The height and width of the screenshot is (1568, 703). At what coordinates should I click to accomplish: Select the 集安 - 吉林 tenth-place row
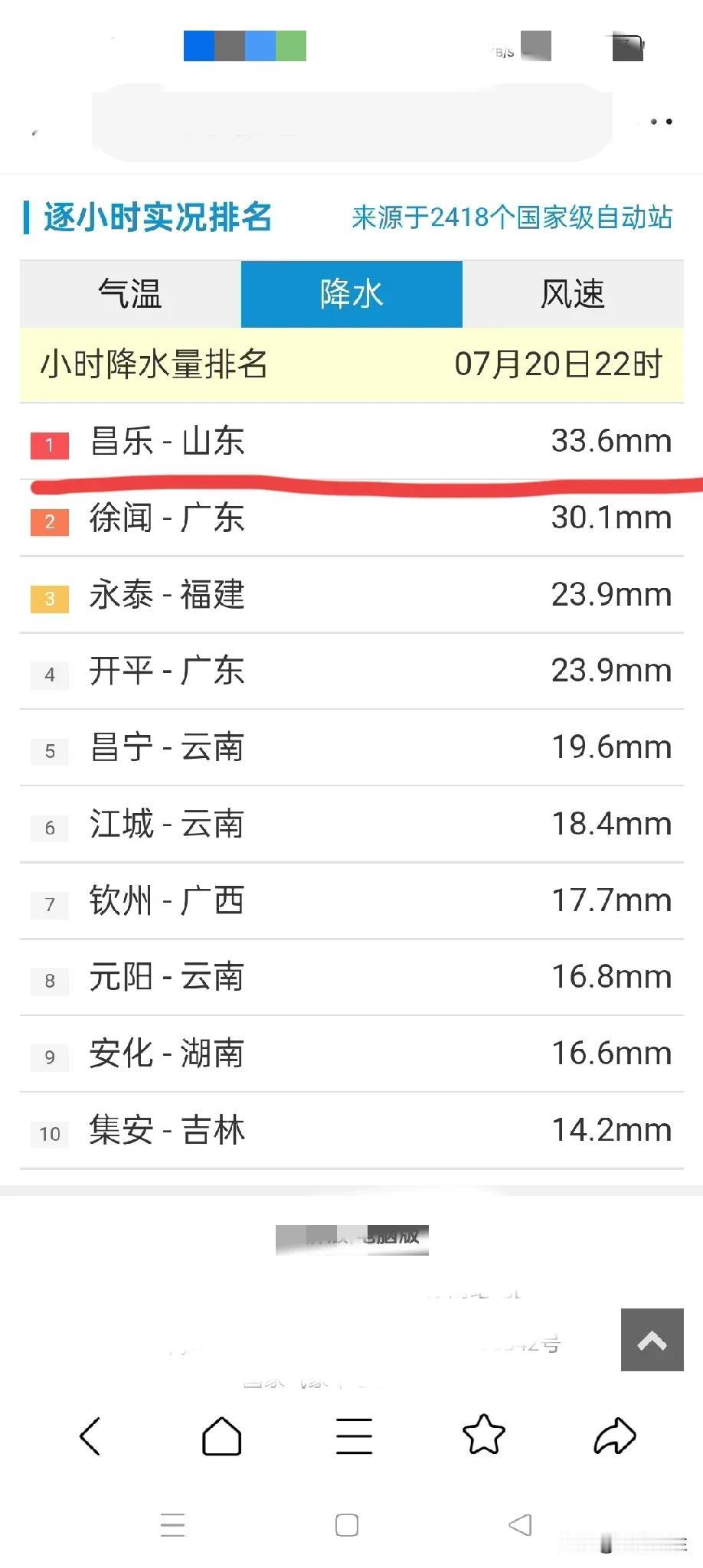tap(351, 1131)
